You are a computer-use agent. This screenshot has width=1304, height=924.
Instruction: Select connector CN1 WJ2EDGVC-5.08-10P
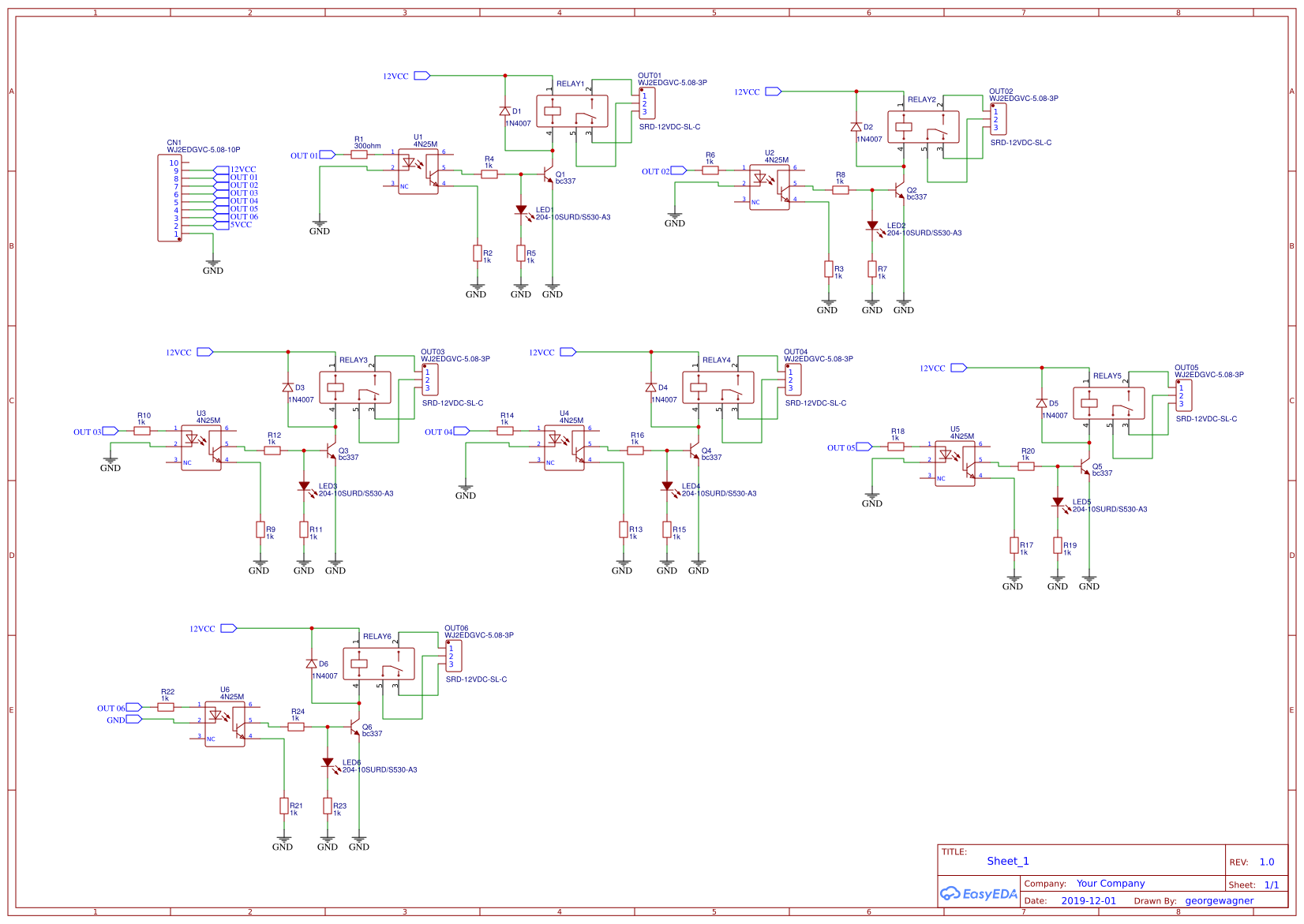(x=170, y=197)
